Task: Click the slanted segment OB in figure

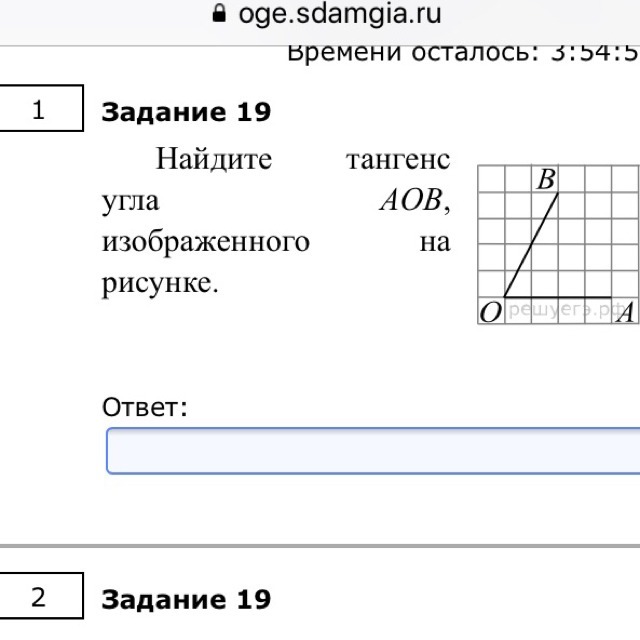Action: point(531,245)
